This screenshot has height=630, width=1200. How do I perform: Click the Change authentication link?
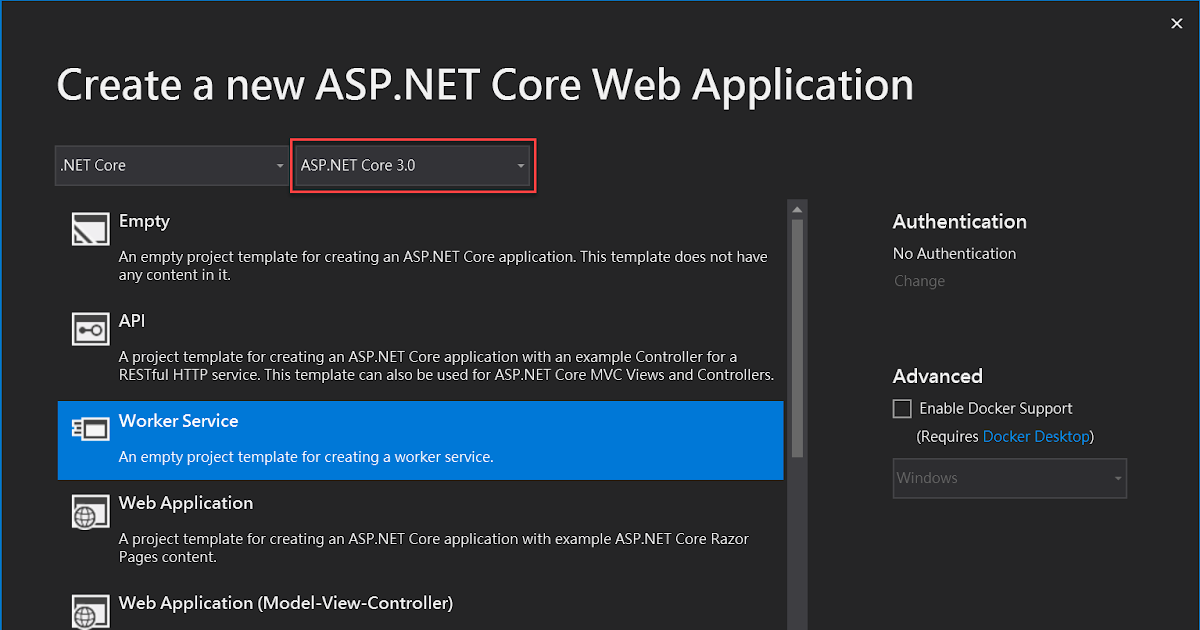(919, 281)
